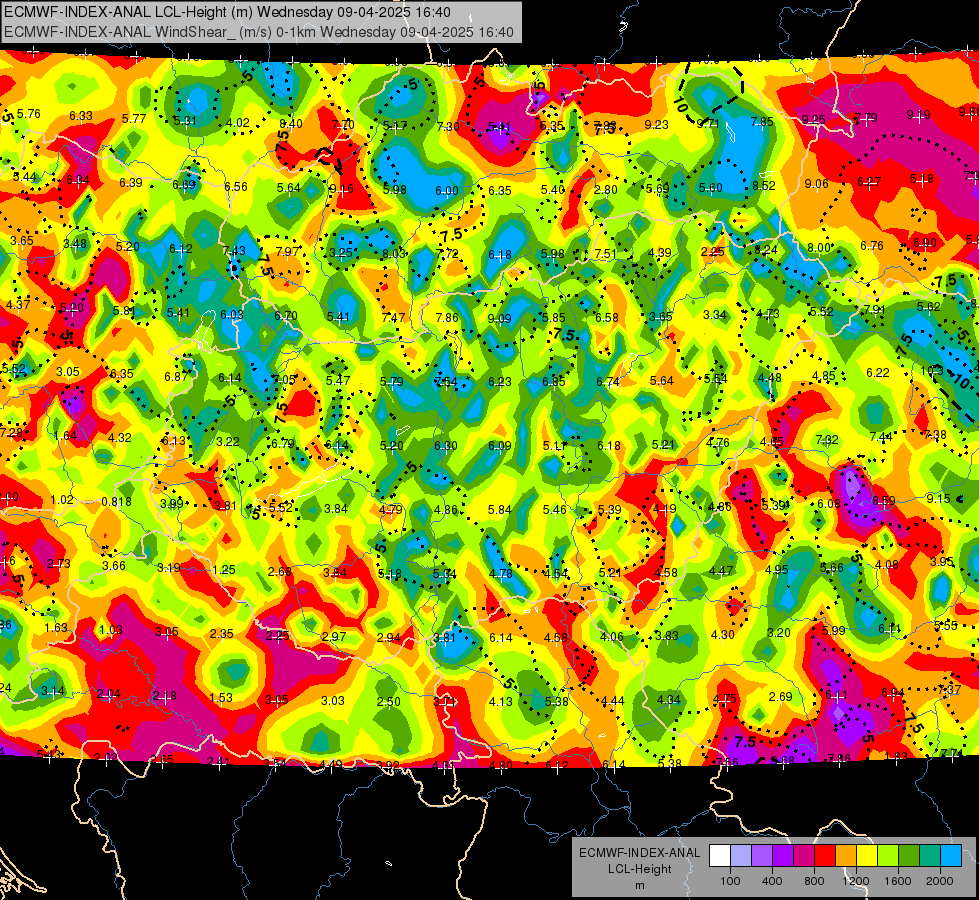Click the wind shear value 4.30
The image size is (979, 900).
click(x=722, y=634)
